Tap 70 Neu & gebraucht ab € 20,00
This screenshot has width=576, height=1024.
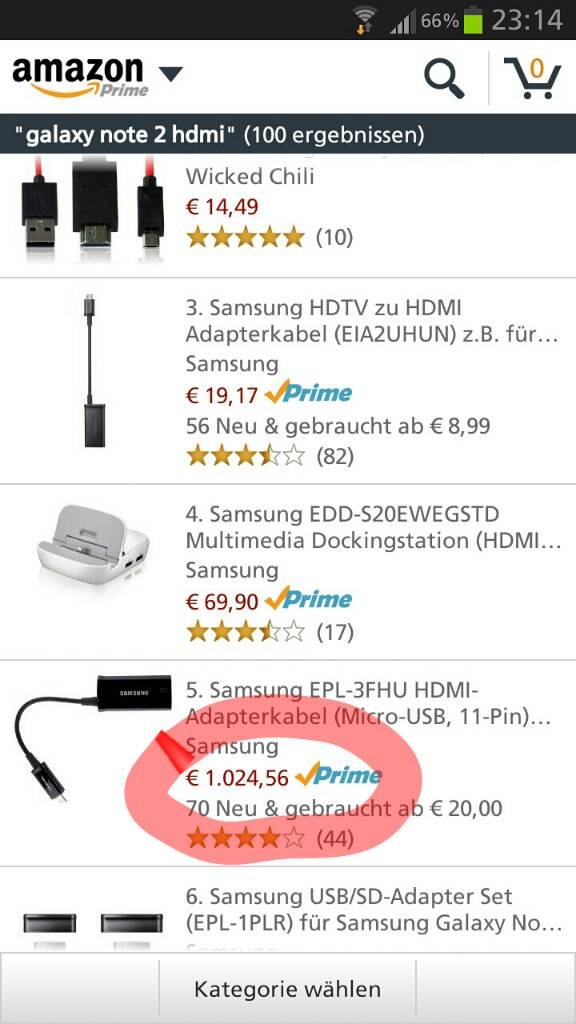point(344,808)
